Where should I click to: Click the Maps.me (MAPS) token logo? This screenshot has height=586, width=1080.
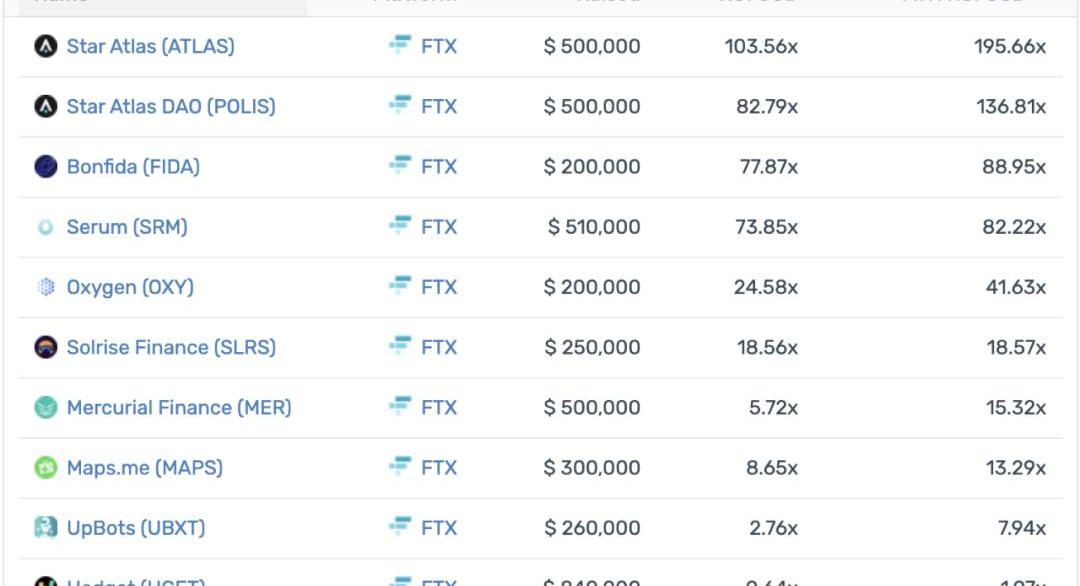coord(45,467)
